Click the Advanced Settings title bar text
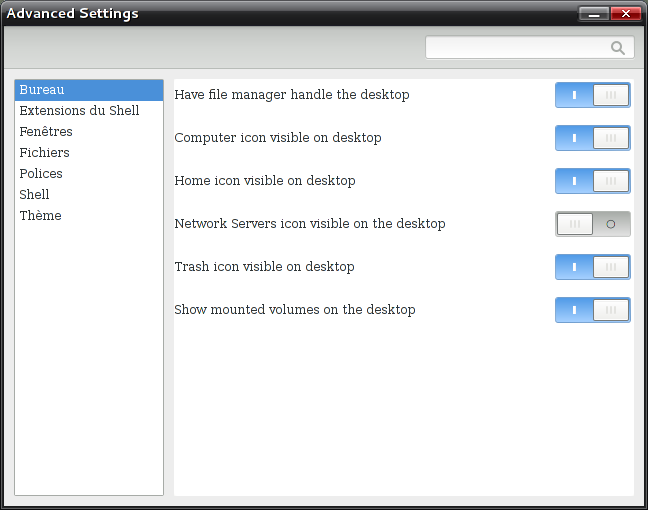Screen dimensions: 648x510 73,14
